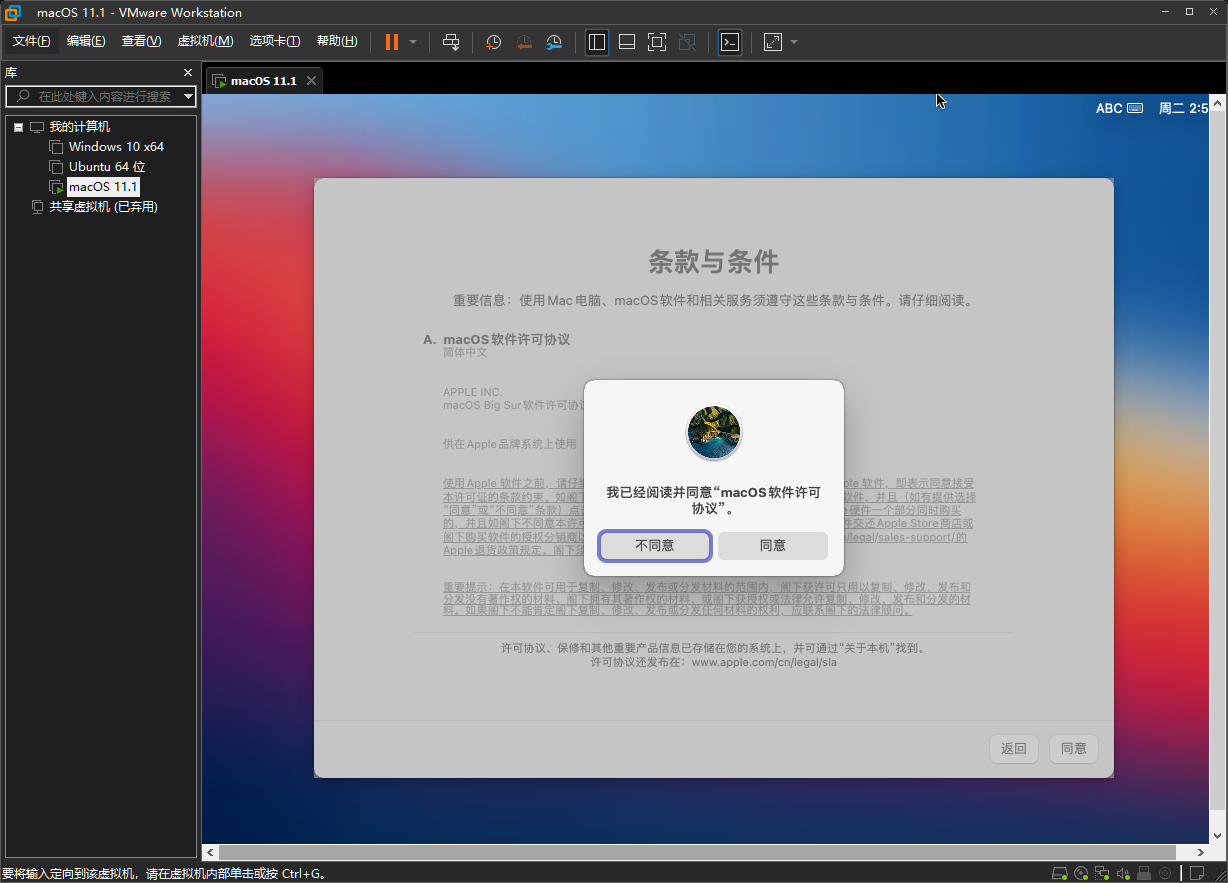This screenshot has width=1228, height=883.
Task: Click the network adapter status icon
Action: [x=1102, y=873]
